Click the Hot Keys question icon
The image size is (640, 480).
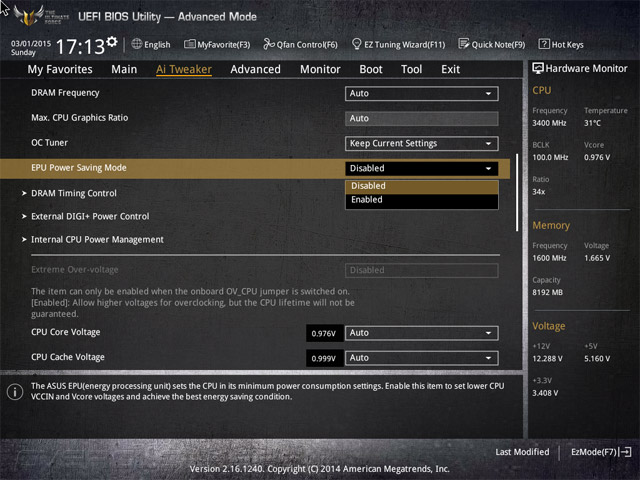(x=544, y=44)
